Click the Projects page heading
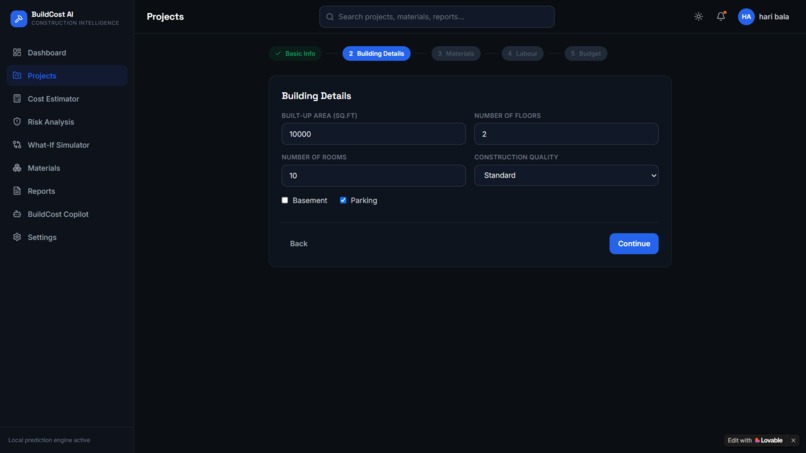Screen dimensions: 806x453 tap(165, 16)
